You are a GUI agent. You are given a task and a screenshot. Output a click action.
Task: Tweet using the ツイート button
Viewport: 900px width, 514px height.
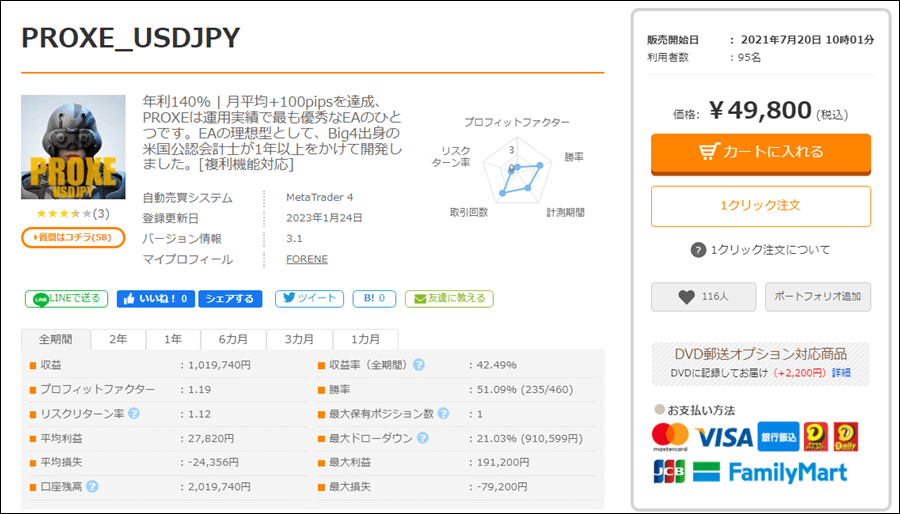click(x=309, y=298)
